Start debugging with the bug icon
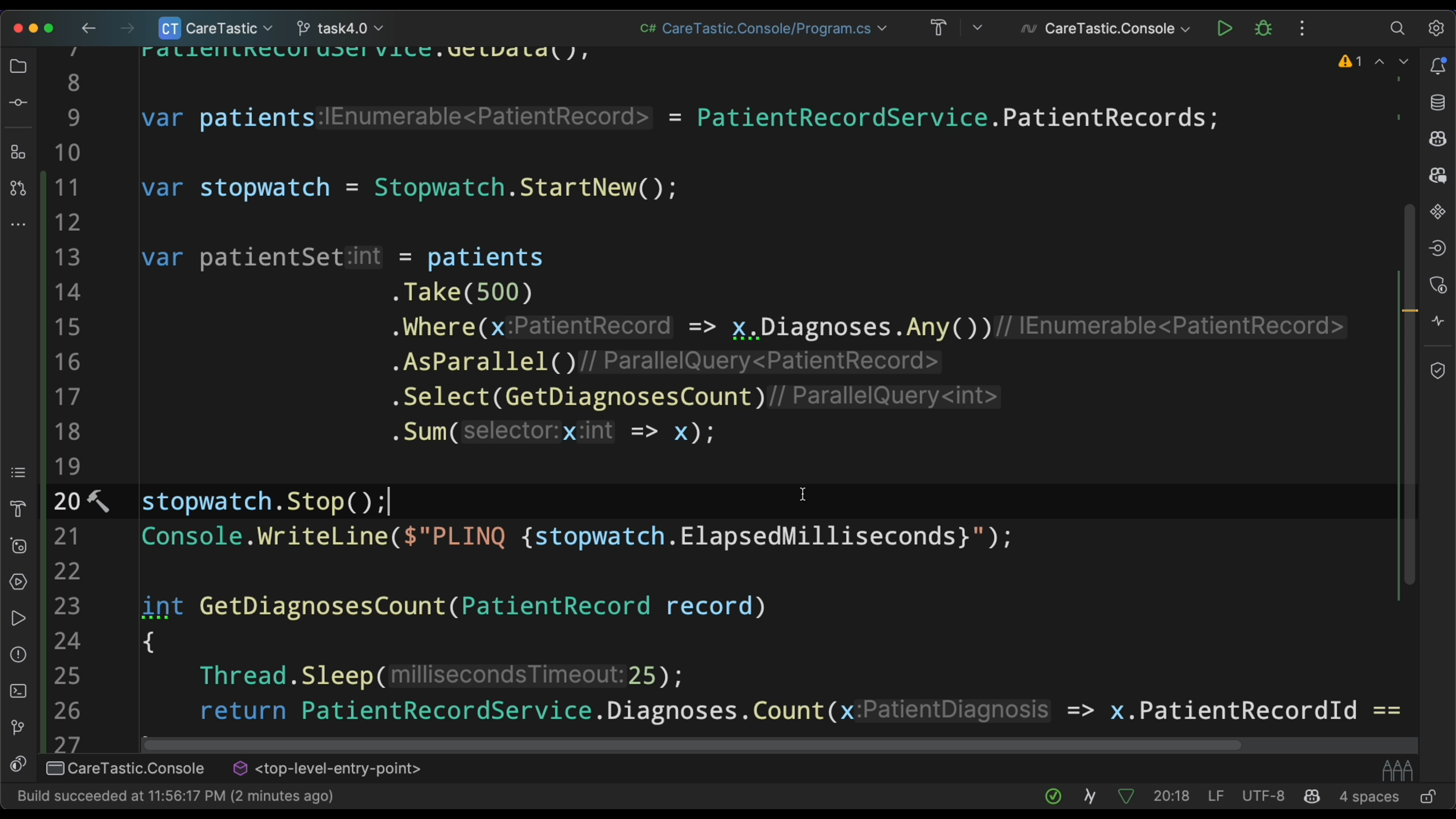This screenshot has width=1456, height=819. [1263, 28]
